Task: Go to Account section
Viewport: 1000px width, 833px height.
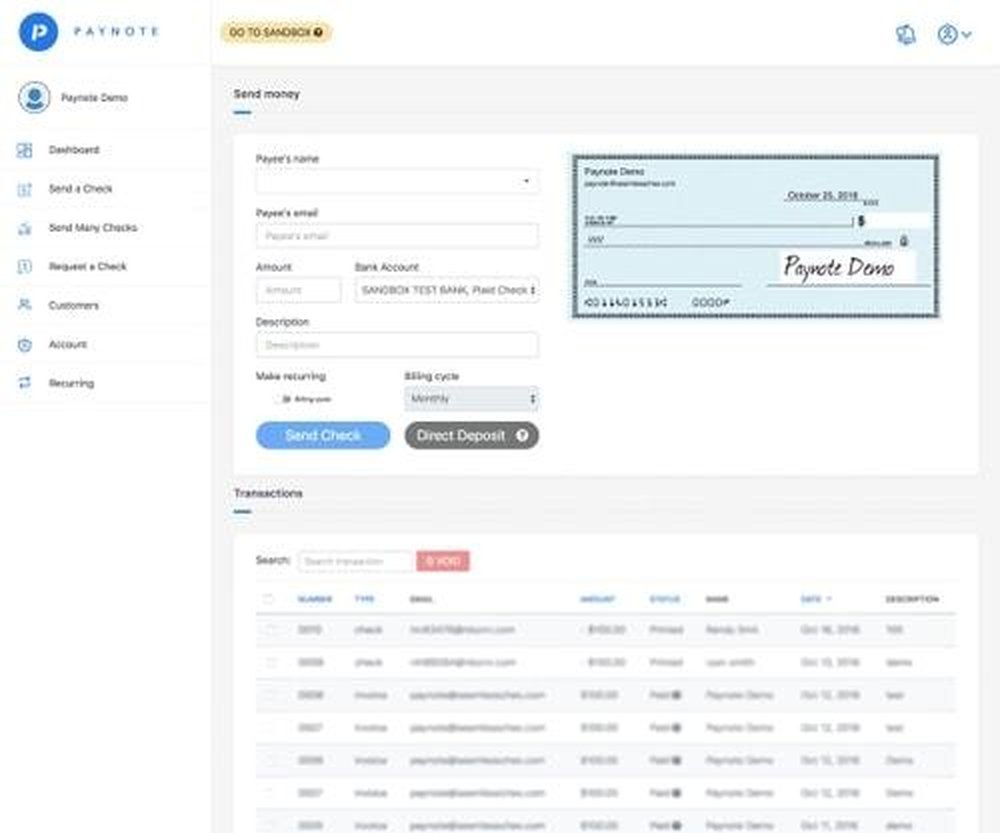Action: [x=68, y=344]
